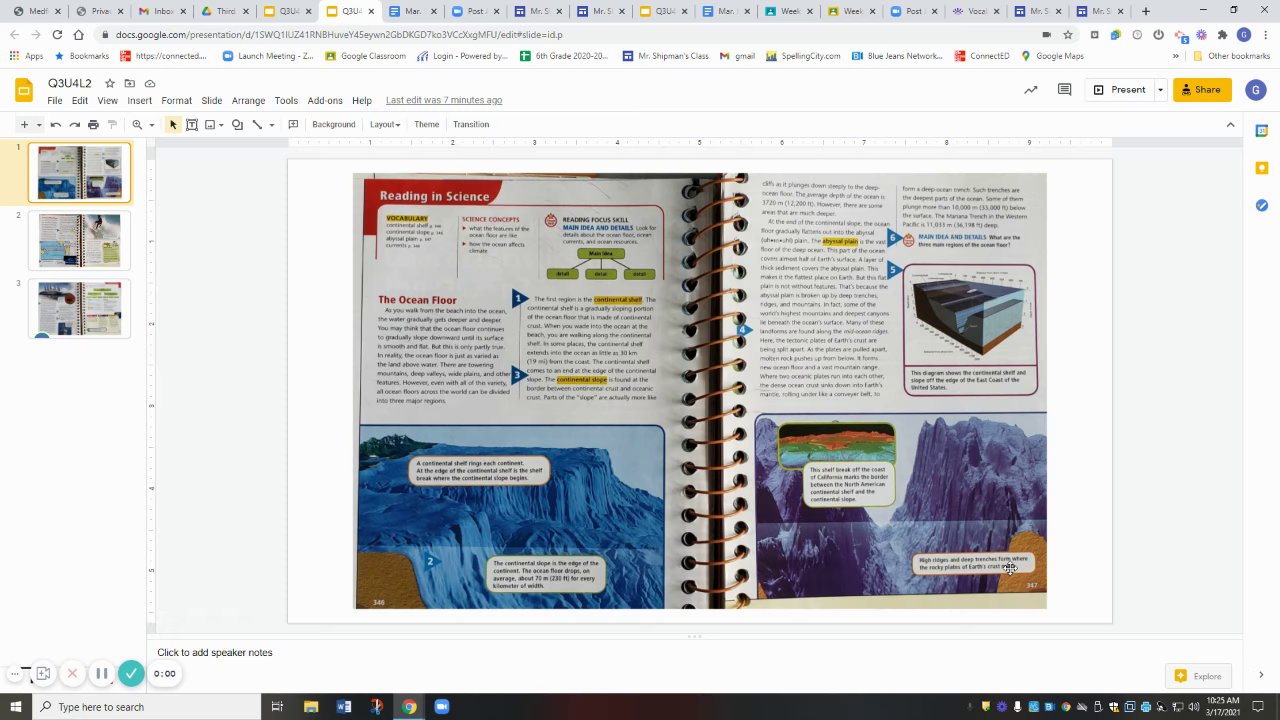Open the Format menu

[176, 101]
